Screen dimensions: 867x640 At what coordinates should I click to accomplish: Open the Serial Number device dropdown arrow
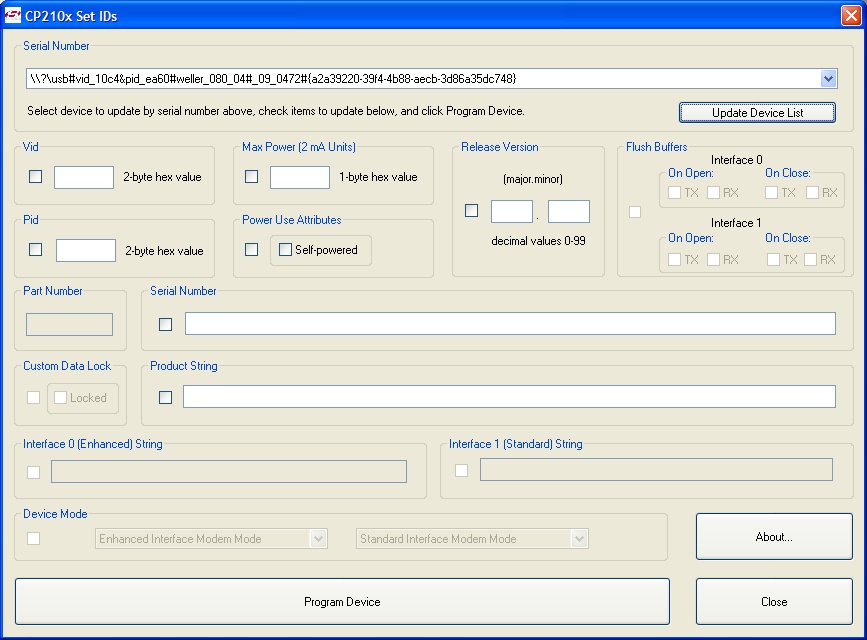tap(828, 79)
